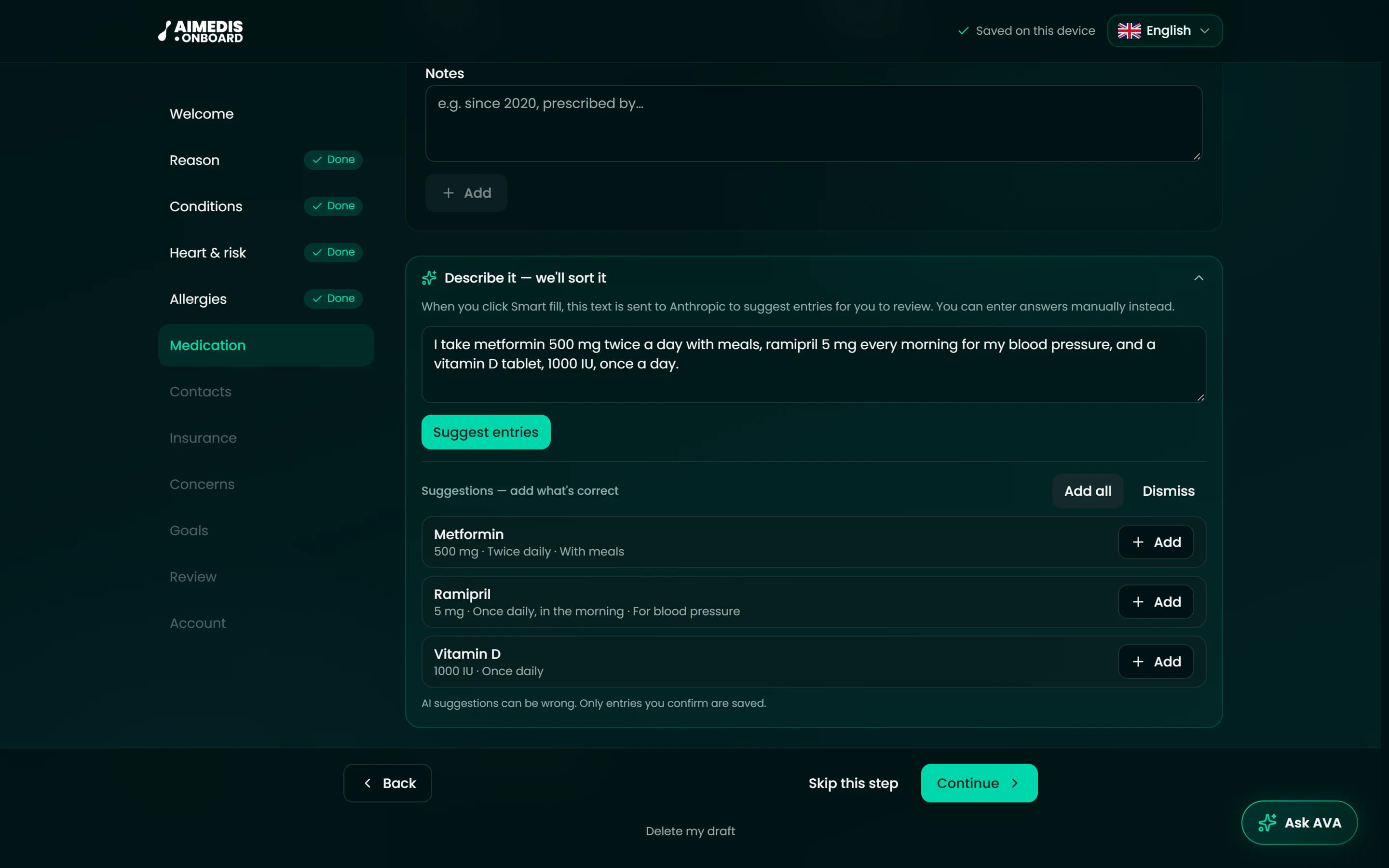Collapse the Describe it panel chevron

point(1198,278)
